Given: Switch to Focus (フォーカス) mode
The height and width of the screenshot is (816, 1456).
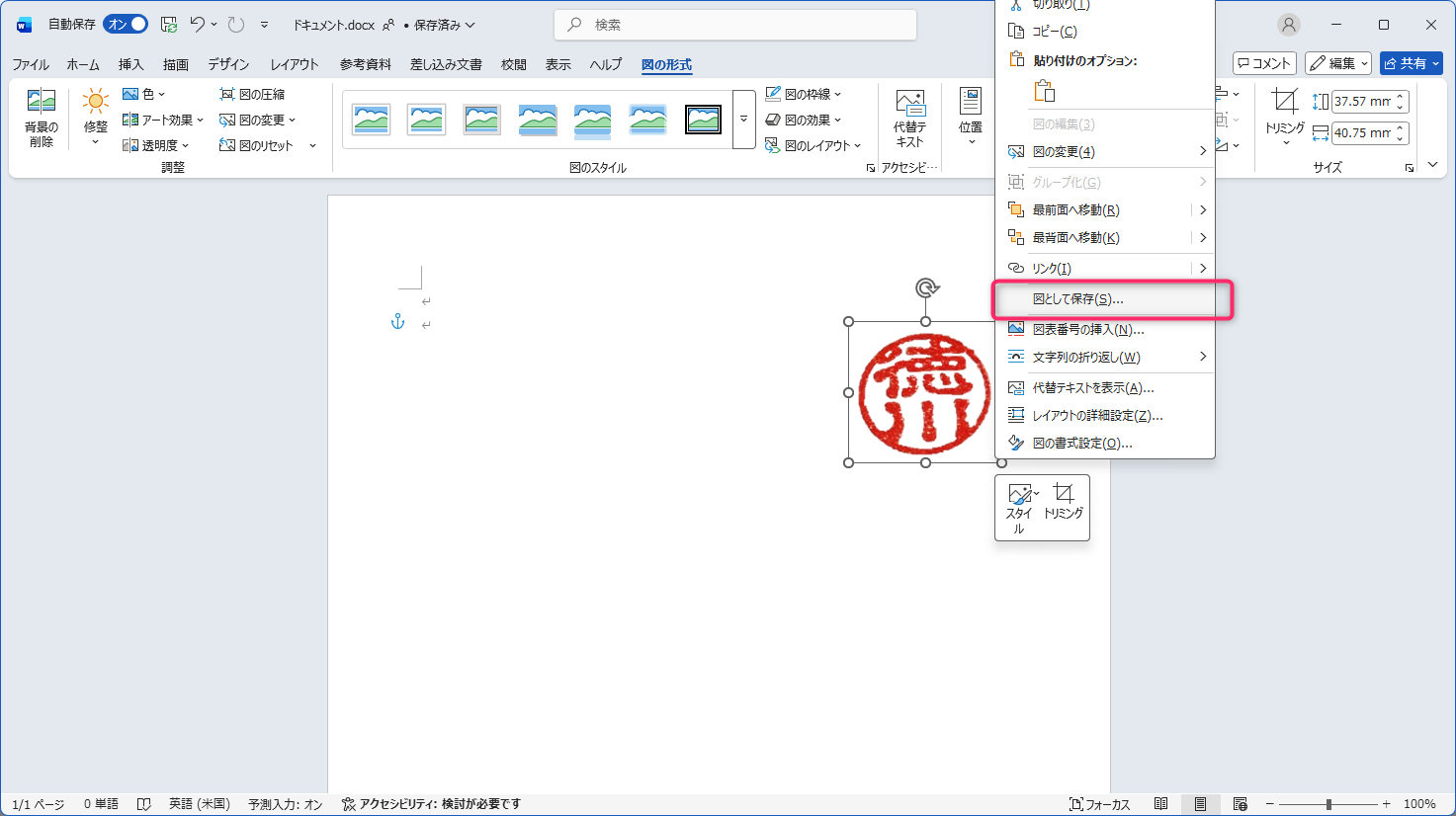Looking at the screenshot, I should coord(1099,804).
